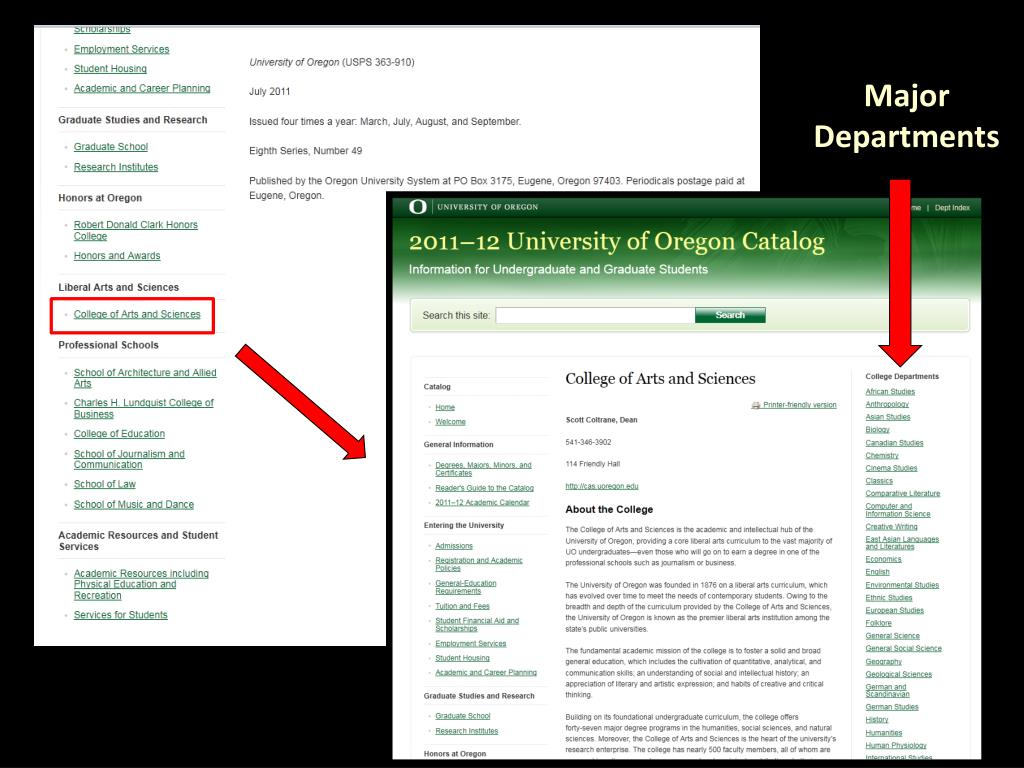The height and width of the screenshot is (768, 1024).
Task: Open Printer-friendly version link
Action: tap(799, 405)
